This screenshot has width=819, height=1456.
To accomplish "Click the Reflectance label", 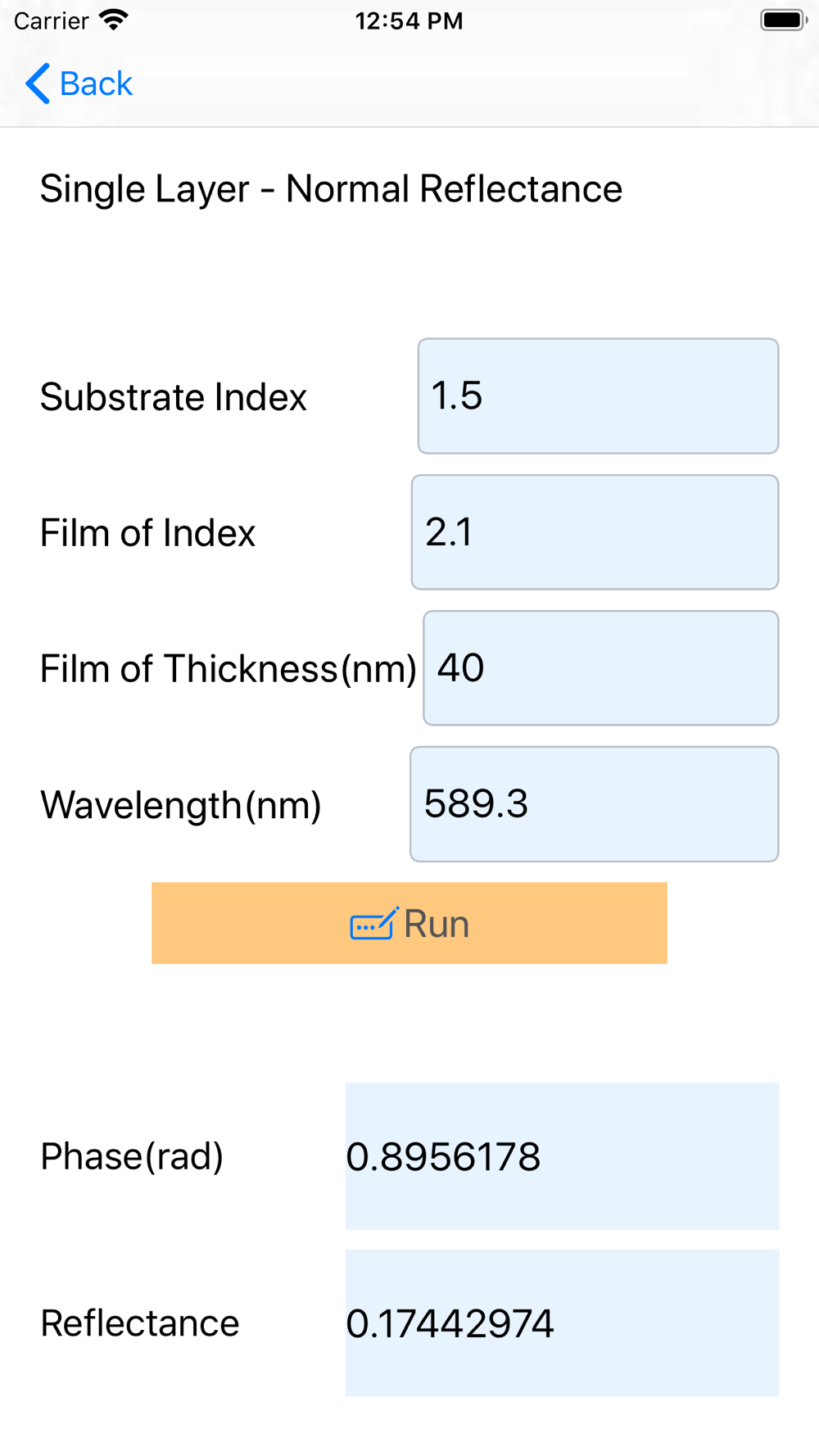I will [140, 1323].
